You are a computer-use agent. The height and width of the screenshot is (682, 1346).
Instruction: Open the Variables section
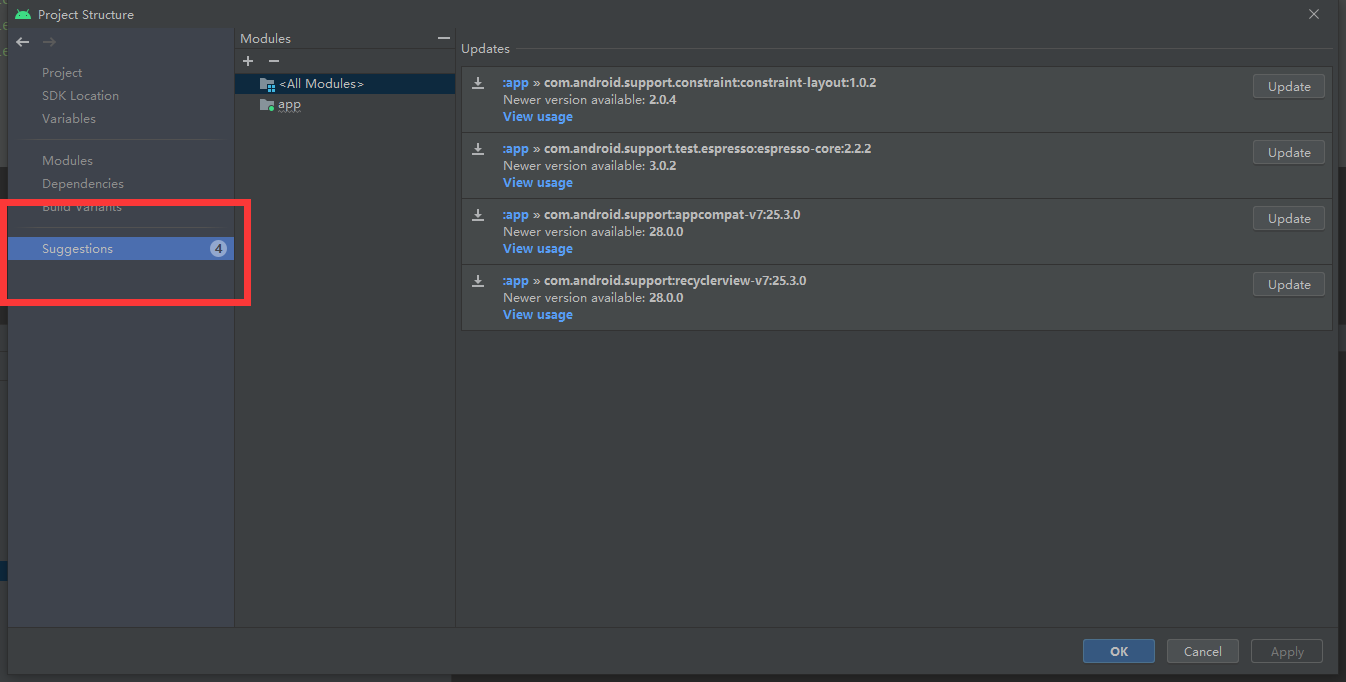[x=69, y=118]
